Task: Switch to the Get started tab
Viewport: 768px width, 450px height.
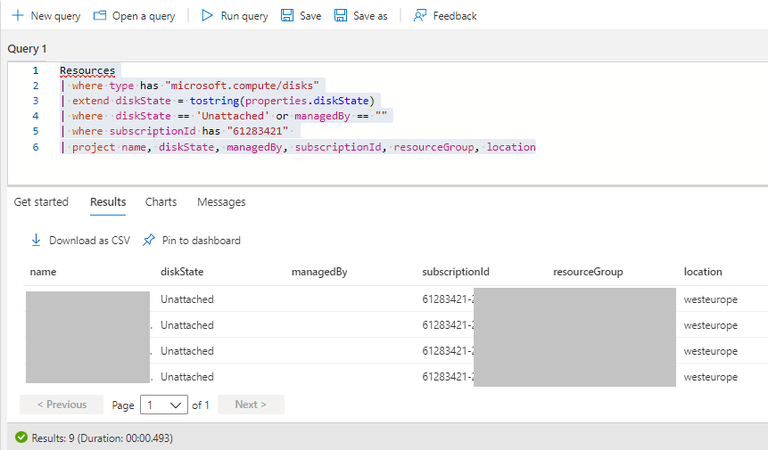Action: pos(41,202)
